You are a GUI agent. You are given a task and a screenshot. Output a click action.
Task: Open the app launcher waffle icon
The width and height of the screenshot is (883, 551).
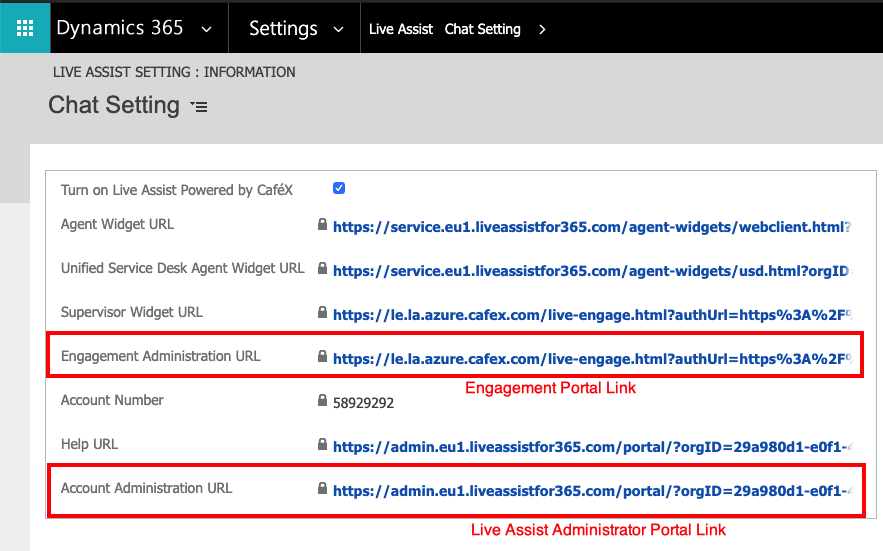click(x=25, y=28)
